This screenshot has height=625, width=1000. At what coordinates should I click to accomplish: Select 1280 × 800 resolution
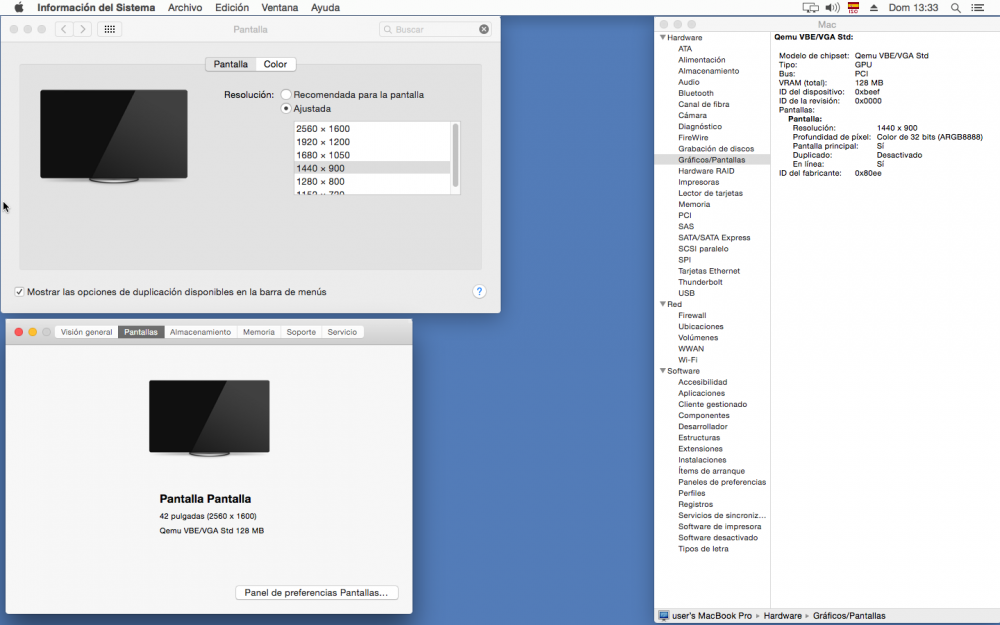(372, 182)
